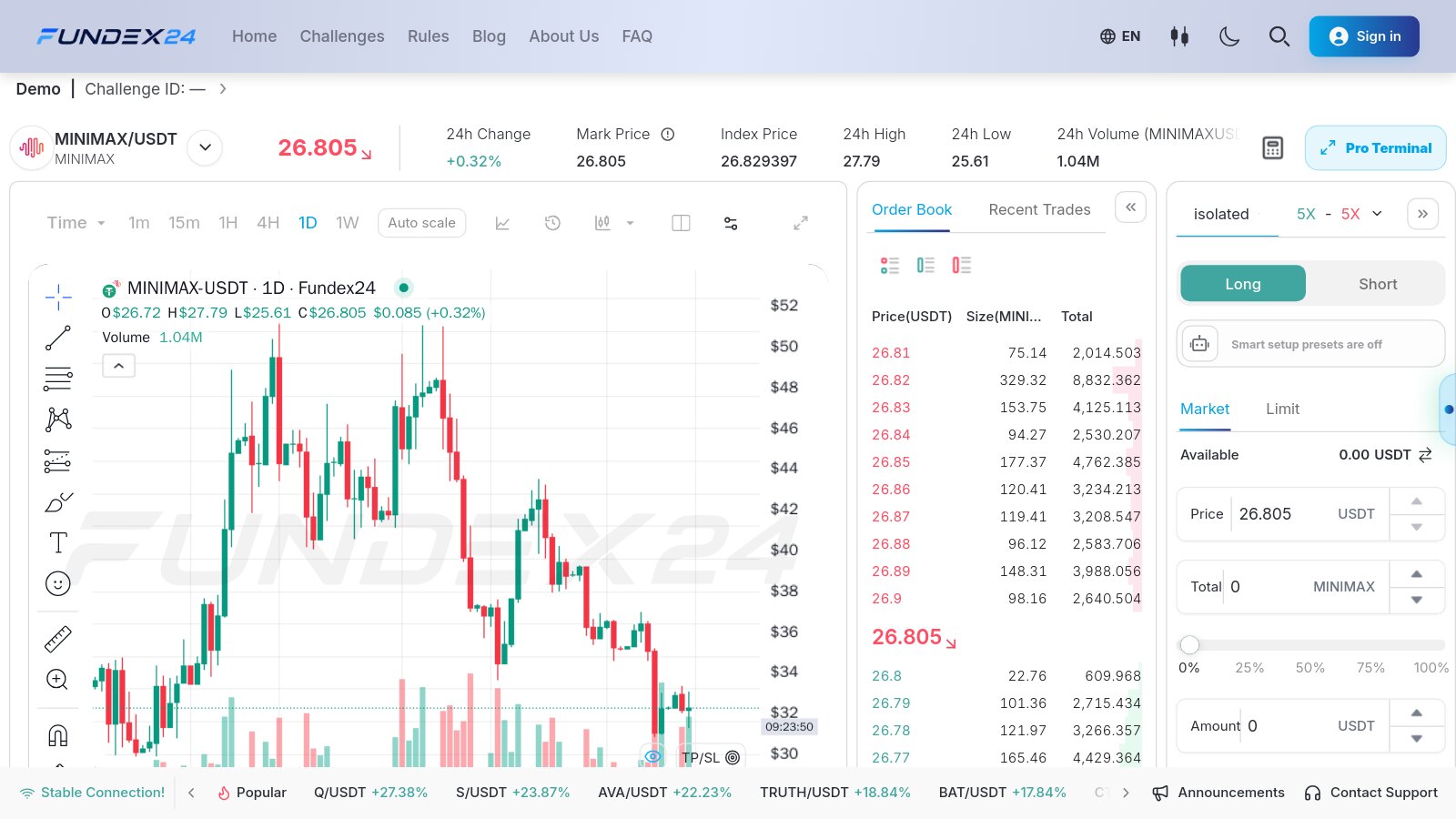Screen dimensions: 1456x819
Task: Select the pattern drawing tool
Action: click(x=58, y=419)
